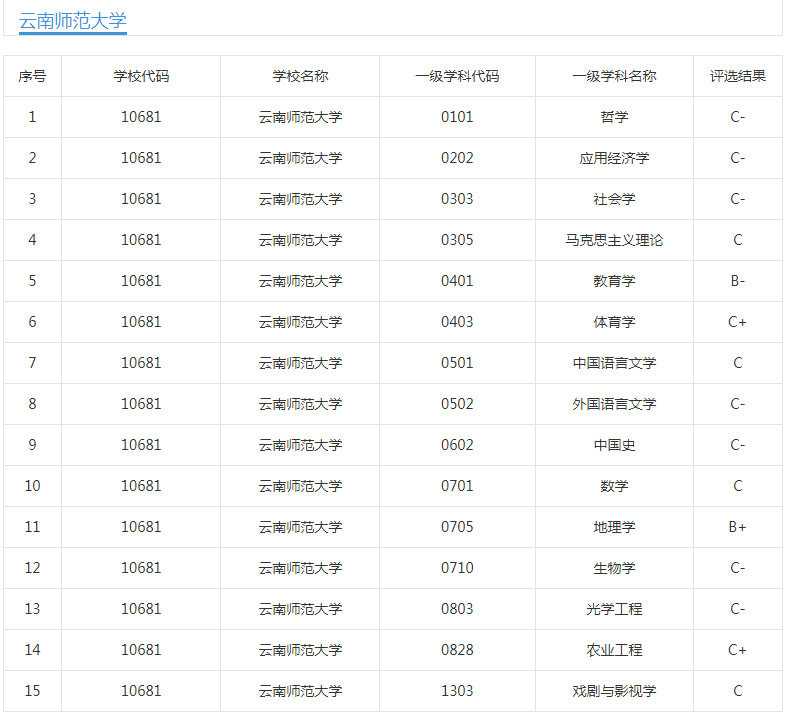Select the 戏剧与影视学 subject cell
This screenshot has height=716, width=794.
pyautogui.click(x=614, y=691)
